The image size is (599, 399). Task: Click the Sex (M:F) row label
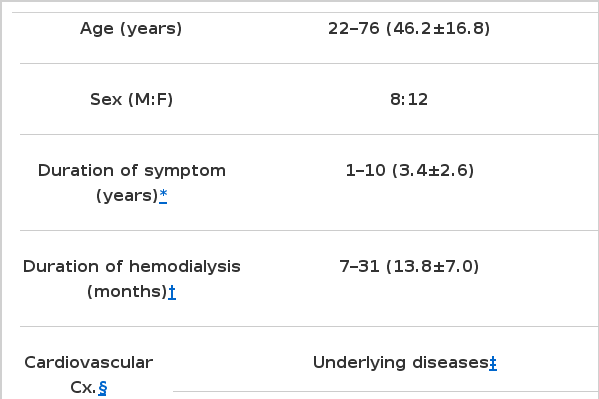pos(131,100)
